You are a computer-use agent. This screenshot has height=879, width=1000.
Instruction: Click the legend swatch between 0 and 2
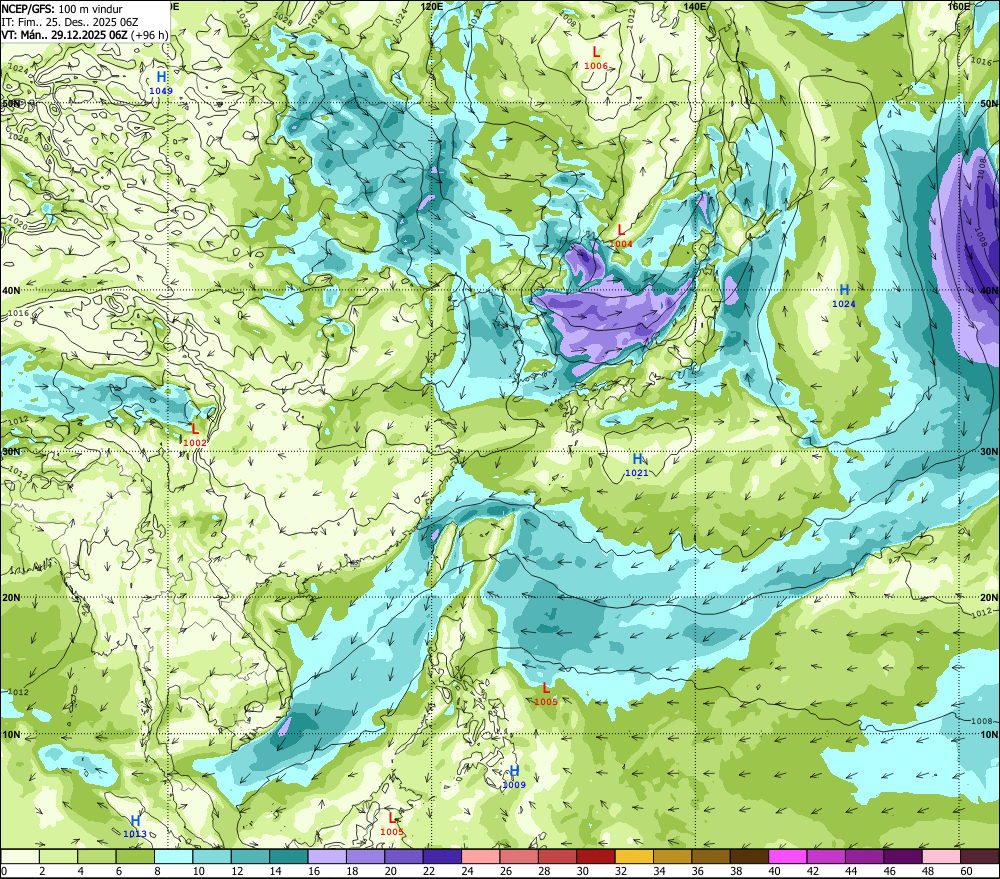coord(20,856)
